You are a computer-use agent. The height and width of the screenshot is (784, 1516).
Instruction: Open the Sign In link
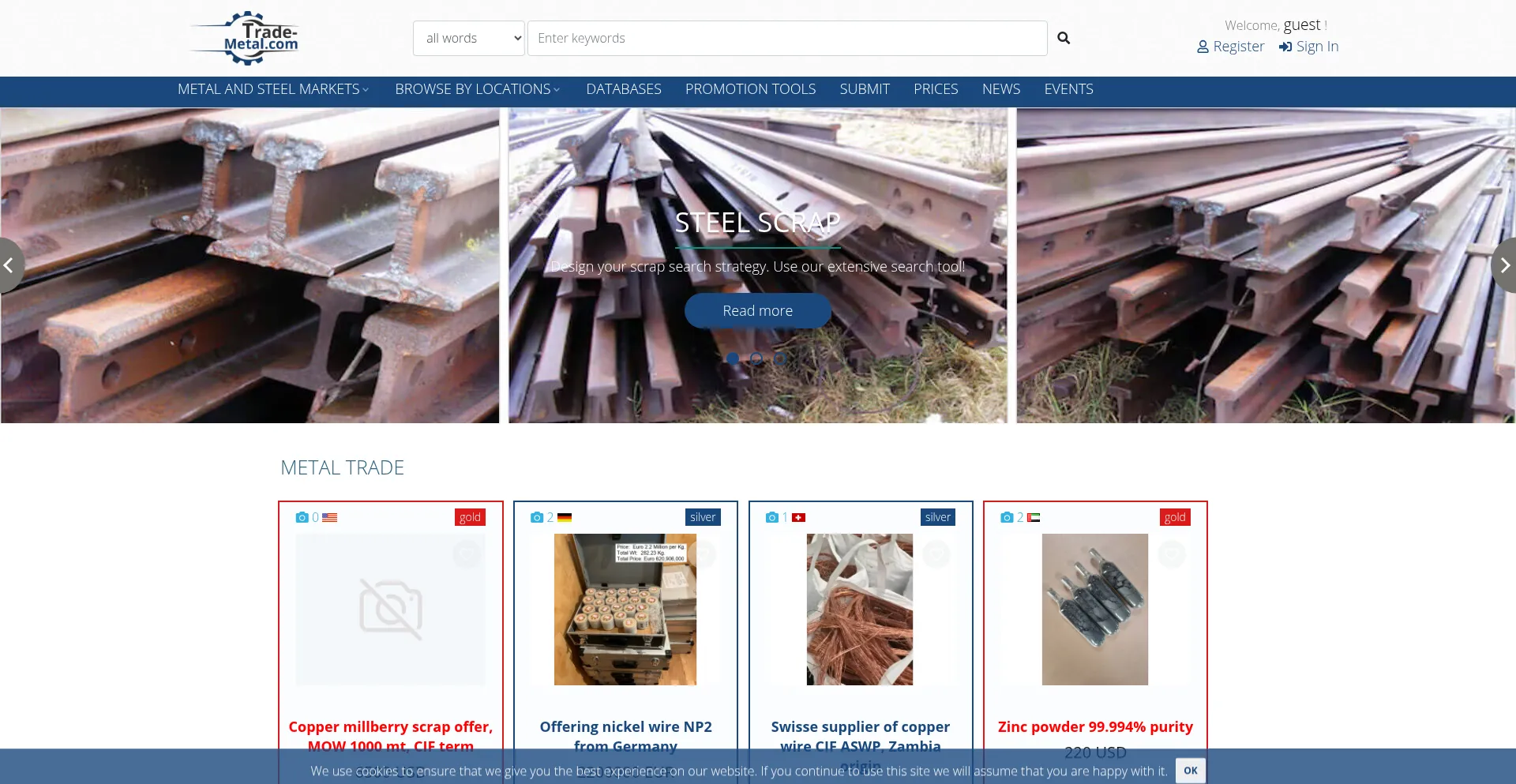[x=1308, y=47]
